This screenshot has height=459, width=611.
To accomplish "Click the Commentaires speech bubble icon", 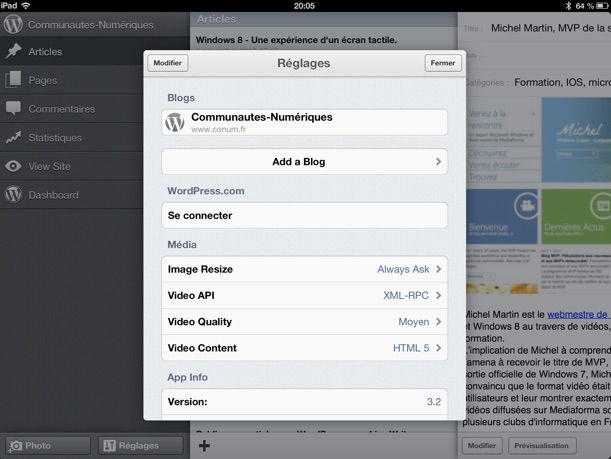I will pyautogui.click(x=13, y=108).
